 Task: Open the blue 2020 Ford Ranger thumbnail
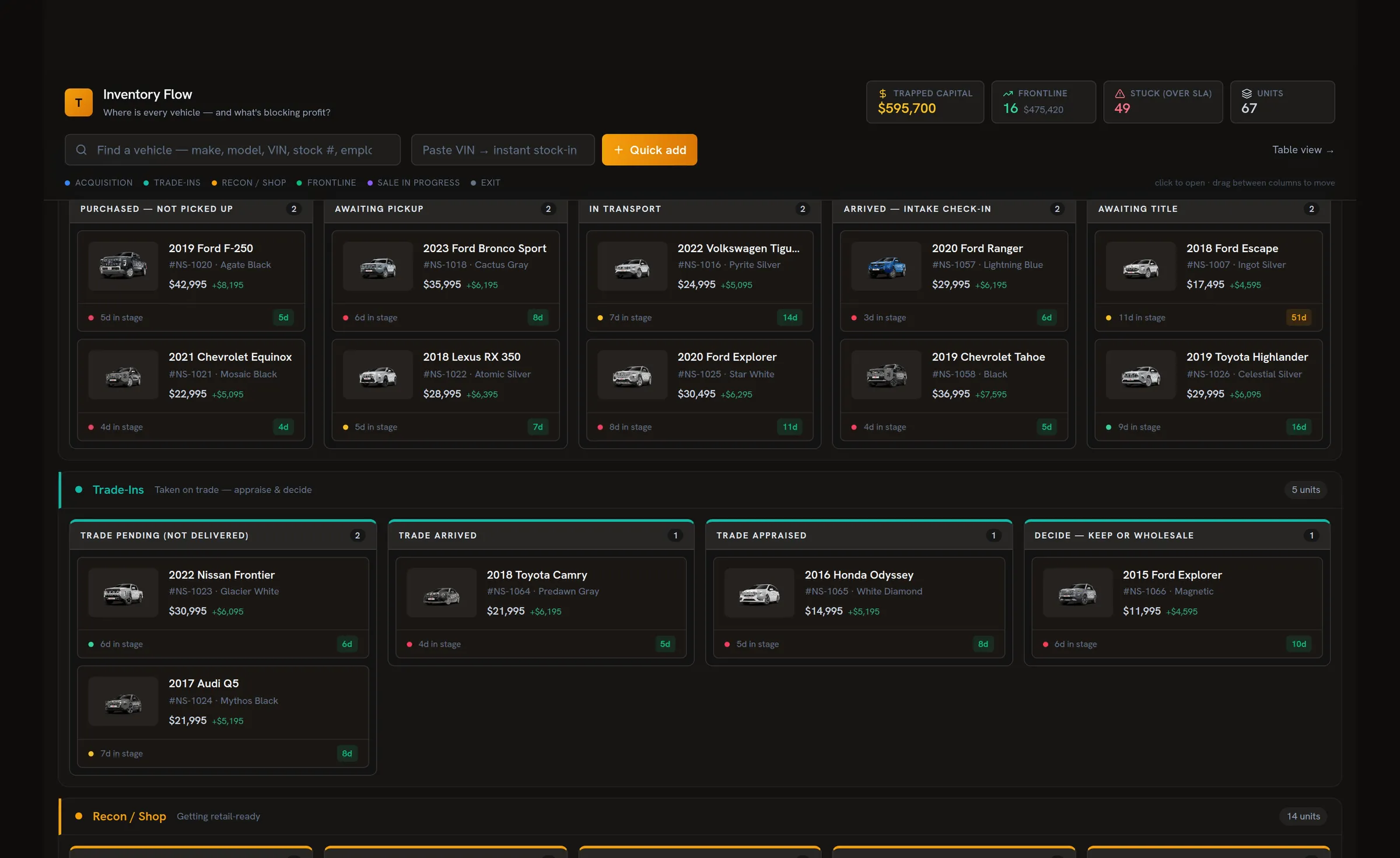click(x=887, y=266)
